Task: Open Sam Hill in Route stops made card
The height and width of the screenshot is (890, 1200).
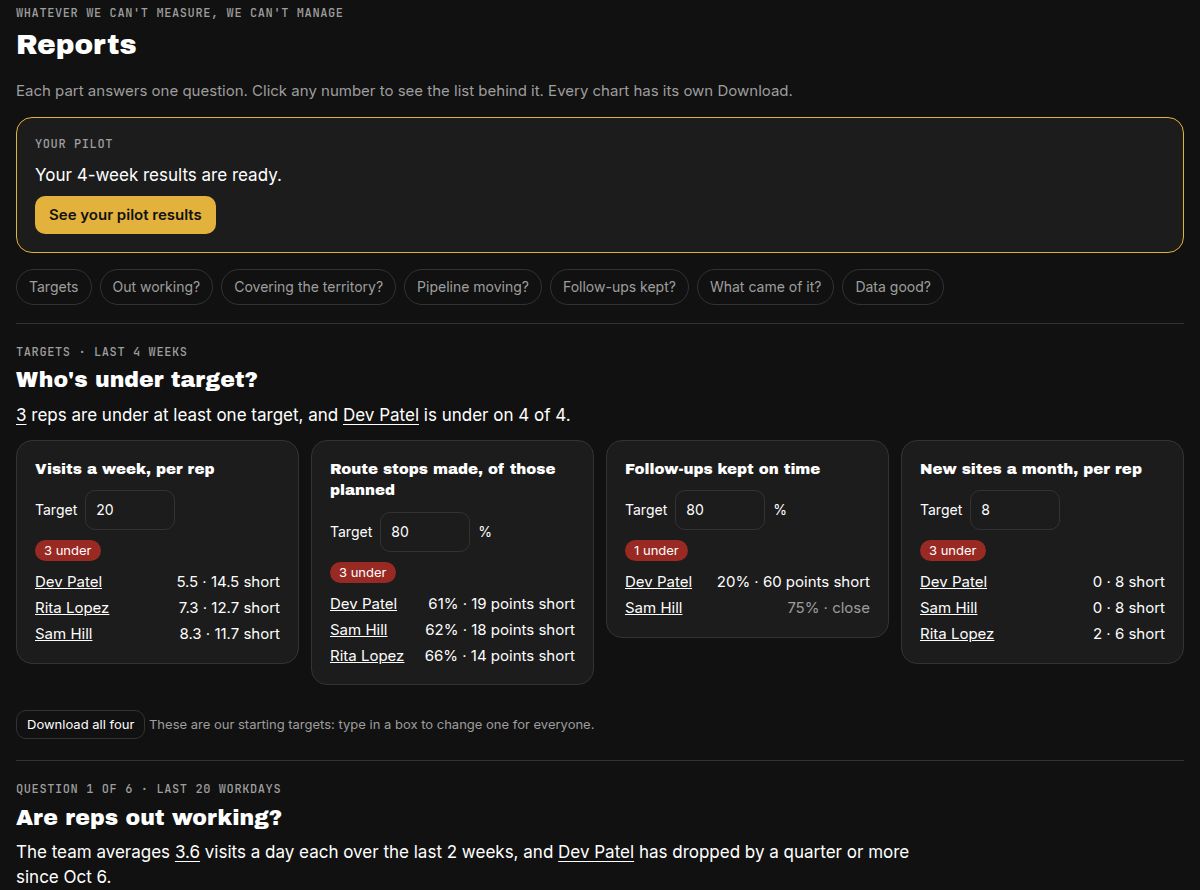Action: (x=359, y=630)
